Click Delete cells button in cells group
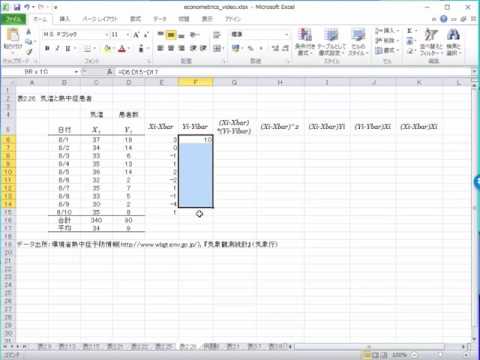480x360 pixels. (x=387, y=41)
